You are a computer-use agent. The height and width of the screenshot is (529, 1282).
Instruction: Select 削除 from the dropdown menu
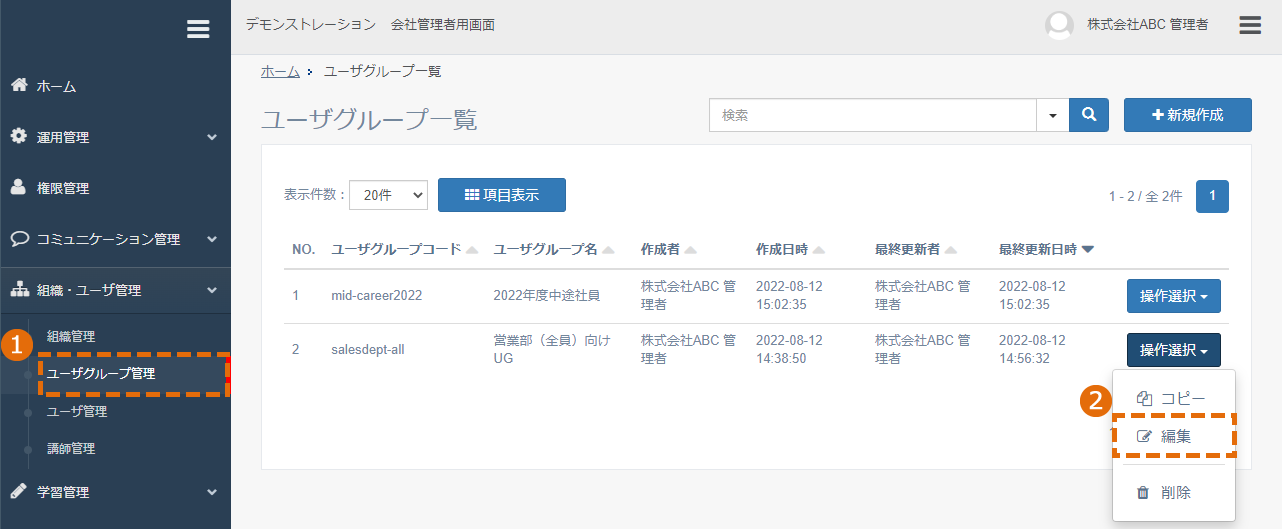tap(1174, 493)
